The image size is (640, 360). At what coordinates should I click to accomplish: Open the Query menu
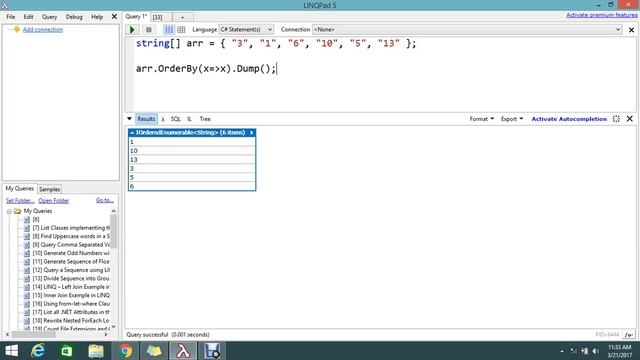pos(49,17)
